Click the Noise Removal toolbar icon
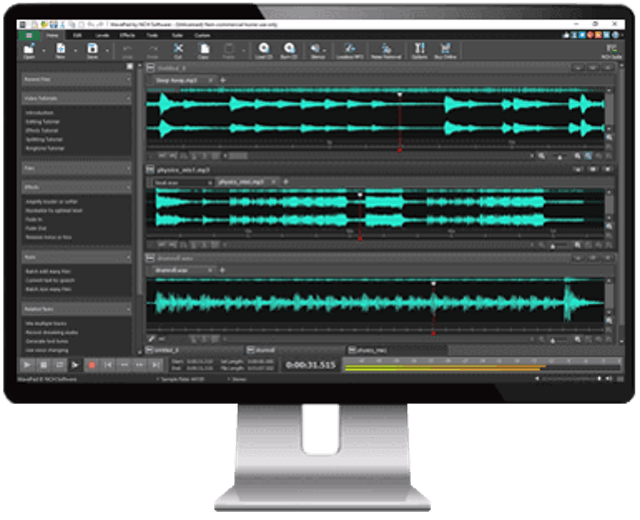Screen dimensions: 640x520 click(x=386, y=51)
